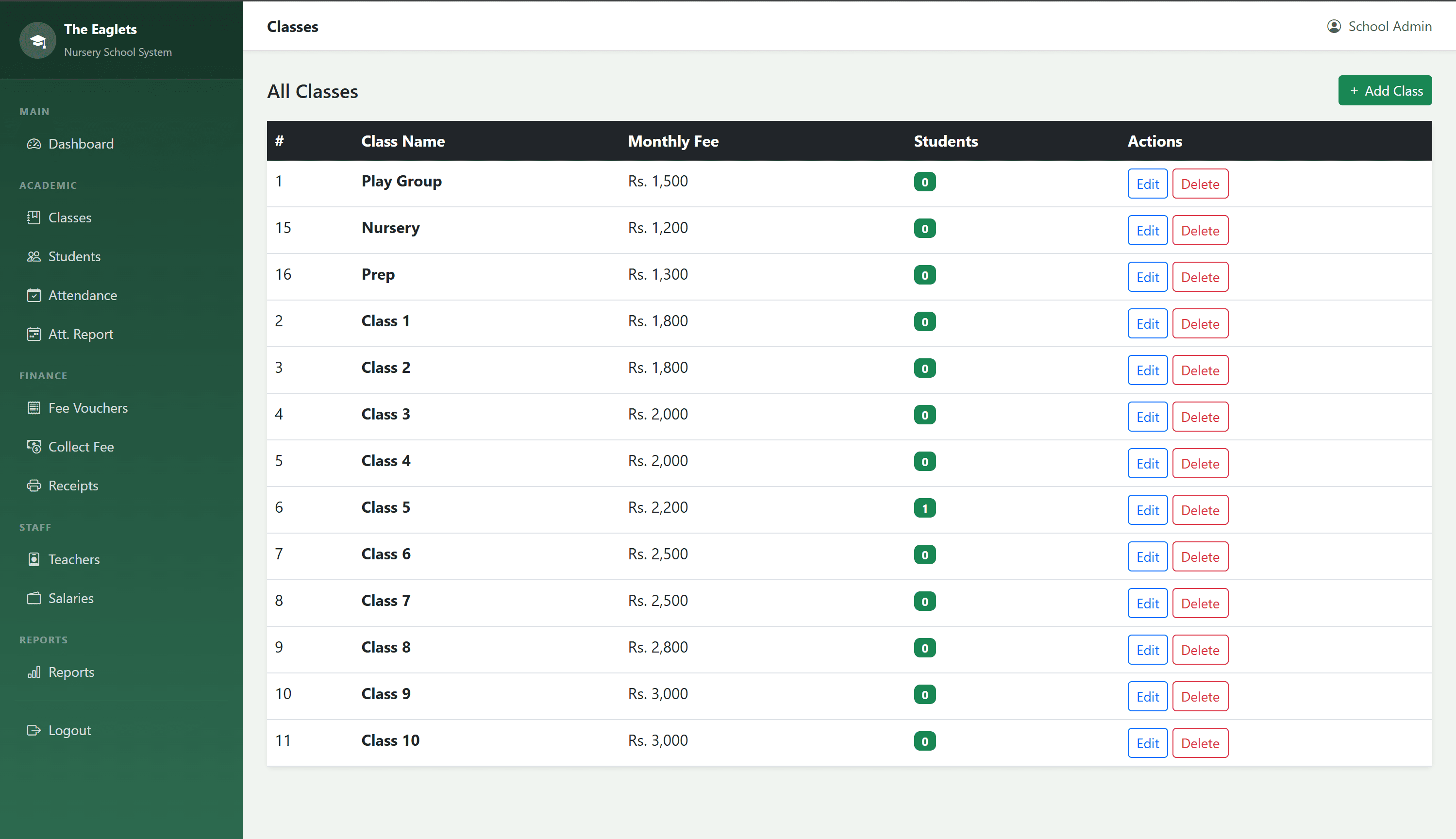Viewport: 1456px width, 839px height.
Task: Click the 'Class Name' column header
Action: tap(403, 141)
